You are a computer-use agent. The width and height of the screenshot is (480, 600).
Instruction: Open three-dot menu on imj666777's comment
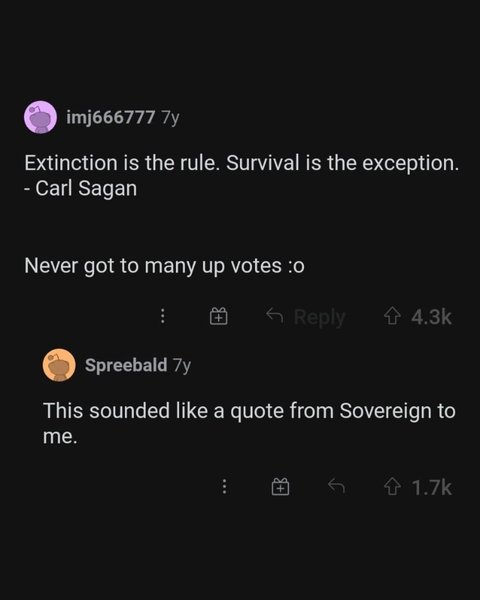coord(163,316)
